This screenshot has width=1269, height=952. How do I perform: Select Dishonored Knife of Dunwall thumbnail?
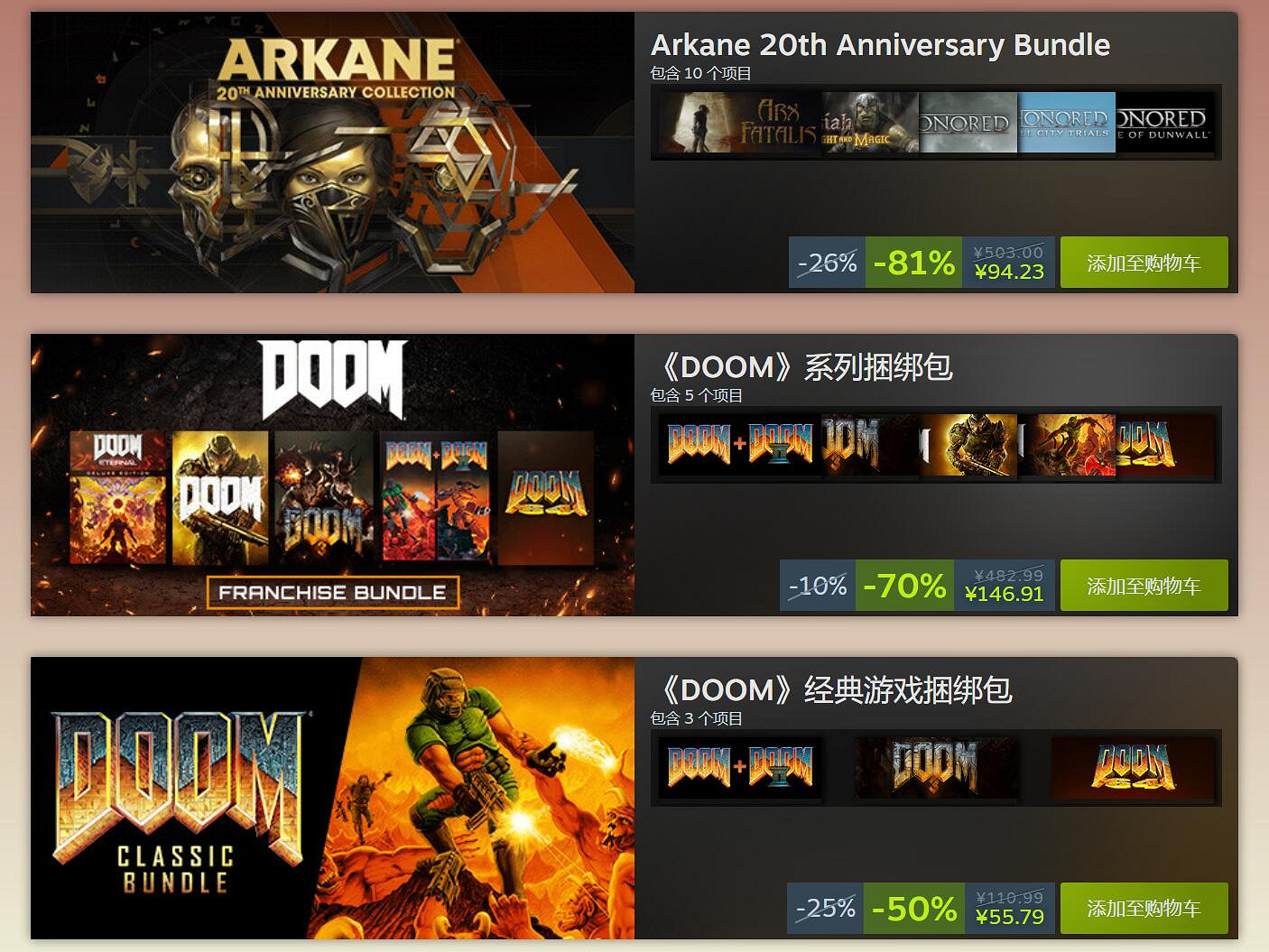[x=1164, y=123]
